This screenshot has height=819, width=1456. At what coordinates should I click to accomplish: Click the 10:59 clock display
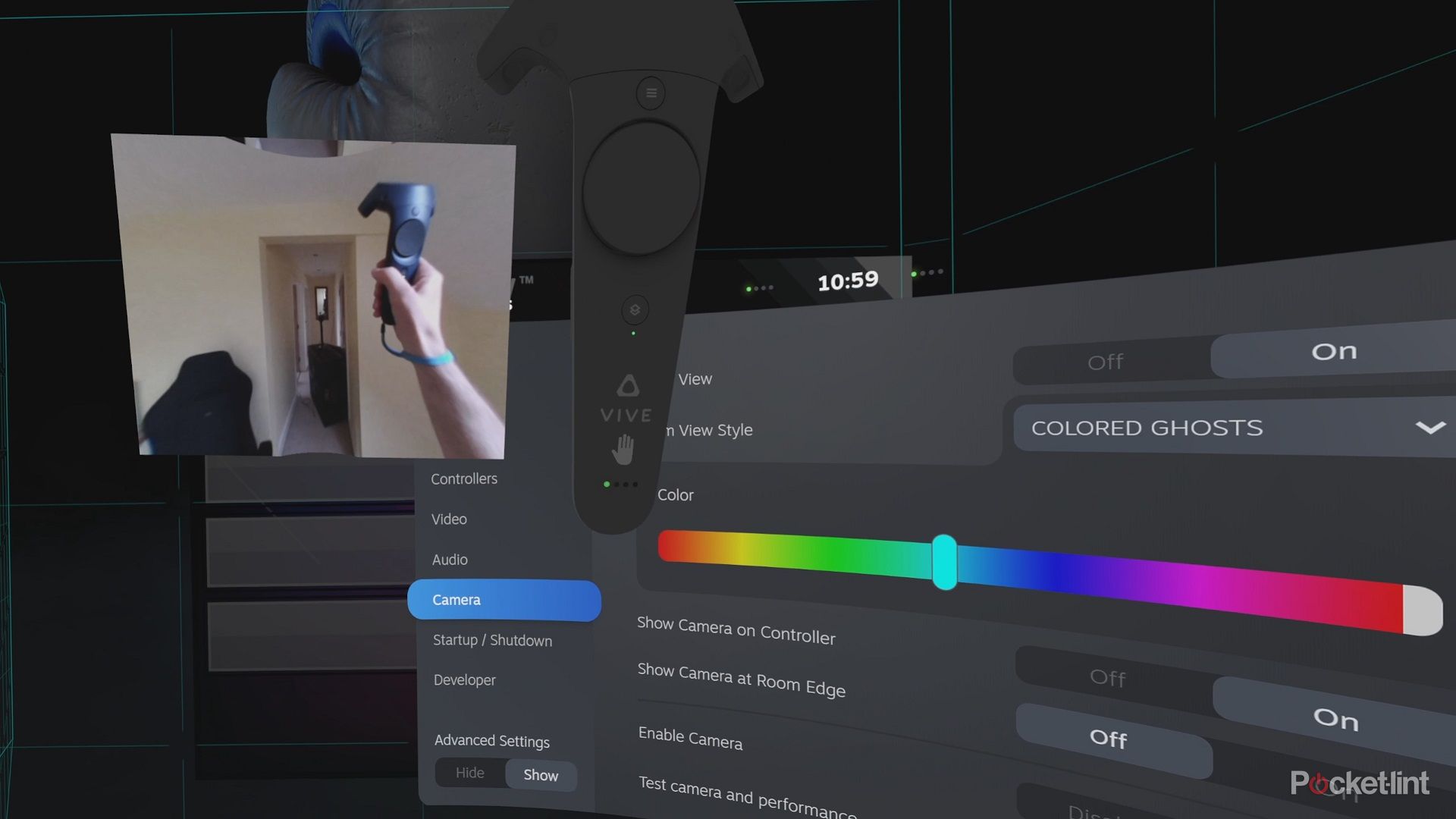point(848,281)
